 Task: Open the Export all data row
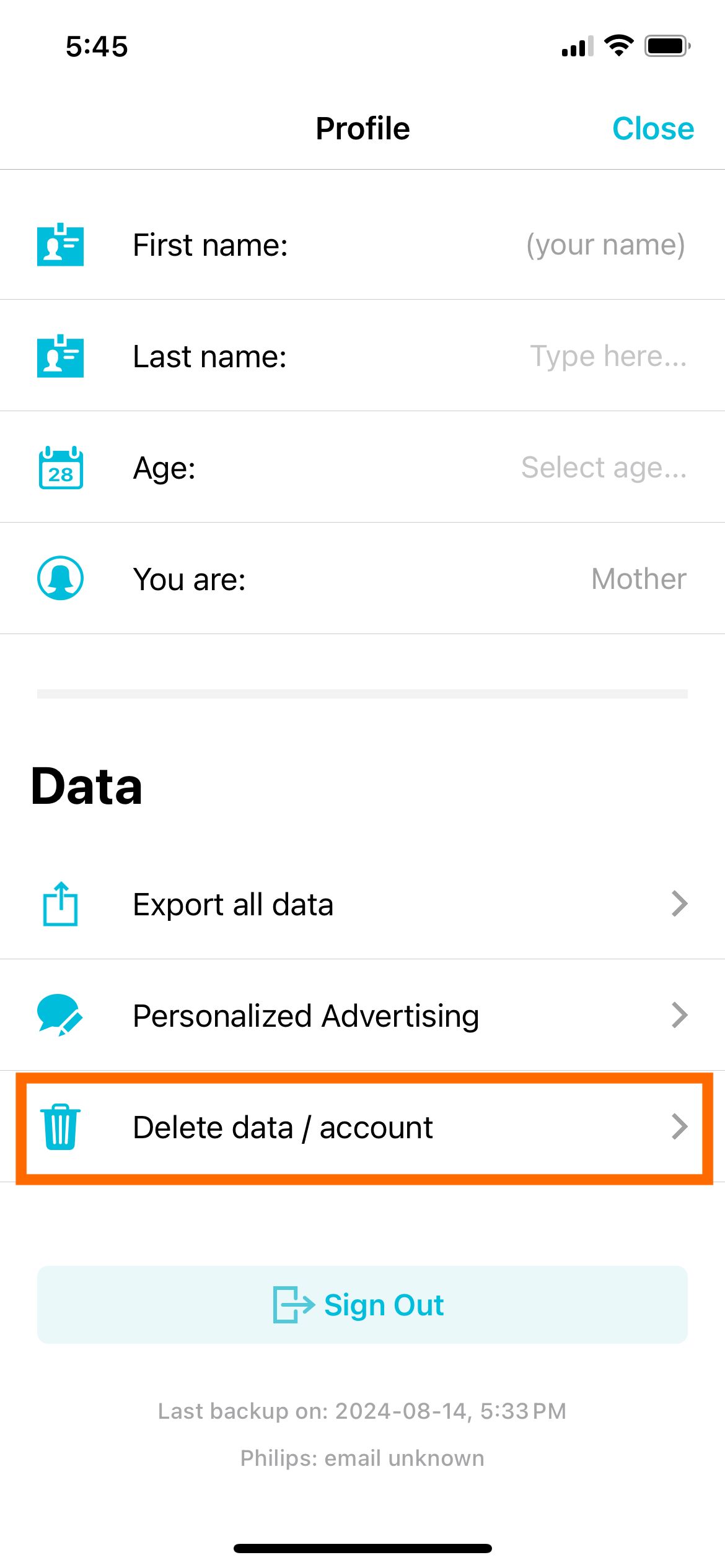(x=362, y=904)
